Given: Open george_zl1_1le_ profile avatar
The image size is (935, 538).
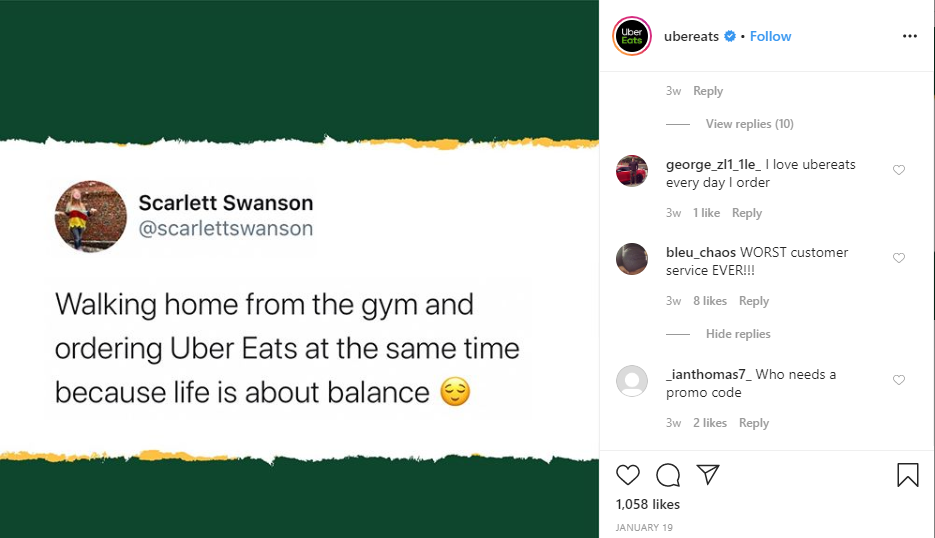Looking at the screenshot, I should [x=632, y=172].
